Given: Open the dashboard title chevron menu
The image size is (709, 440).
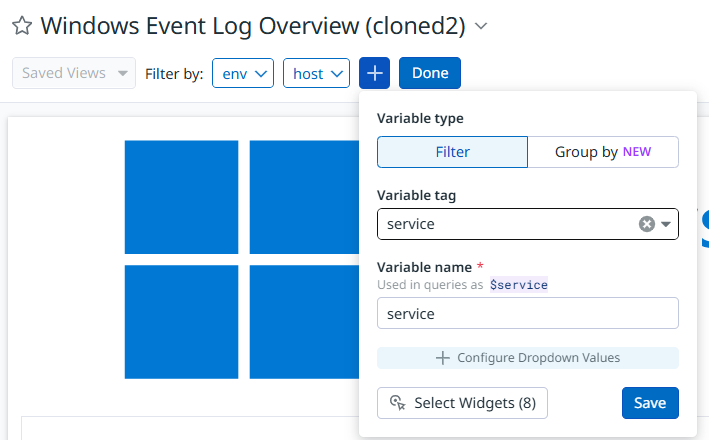Looking at the screenshot, I should pos(481,26).
